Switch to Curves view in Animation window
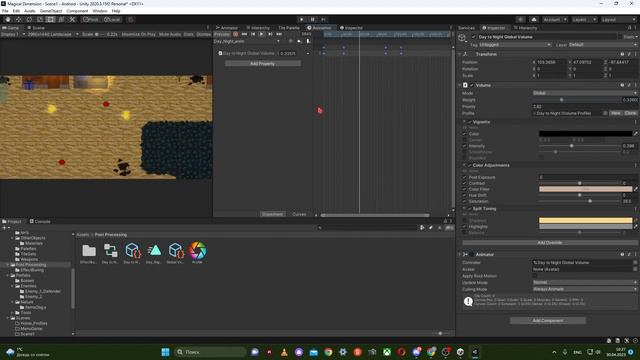Screen dimensions: 640x360 point(299,214)
